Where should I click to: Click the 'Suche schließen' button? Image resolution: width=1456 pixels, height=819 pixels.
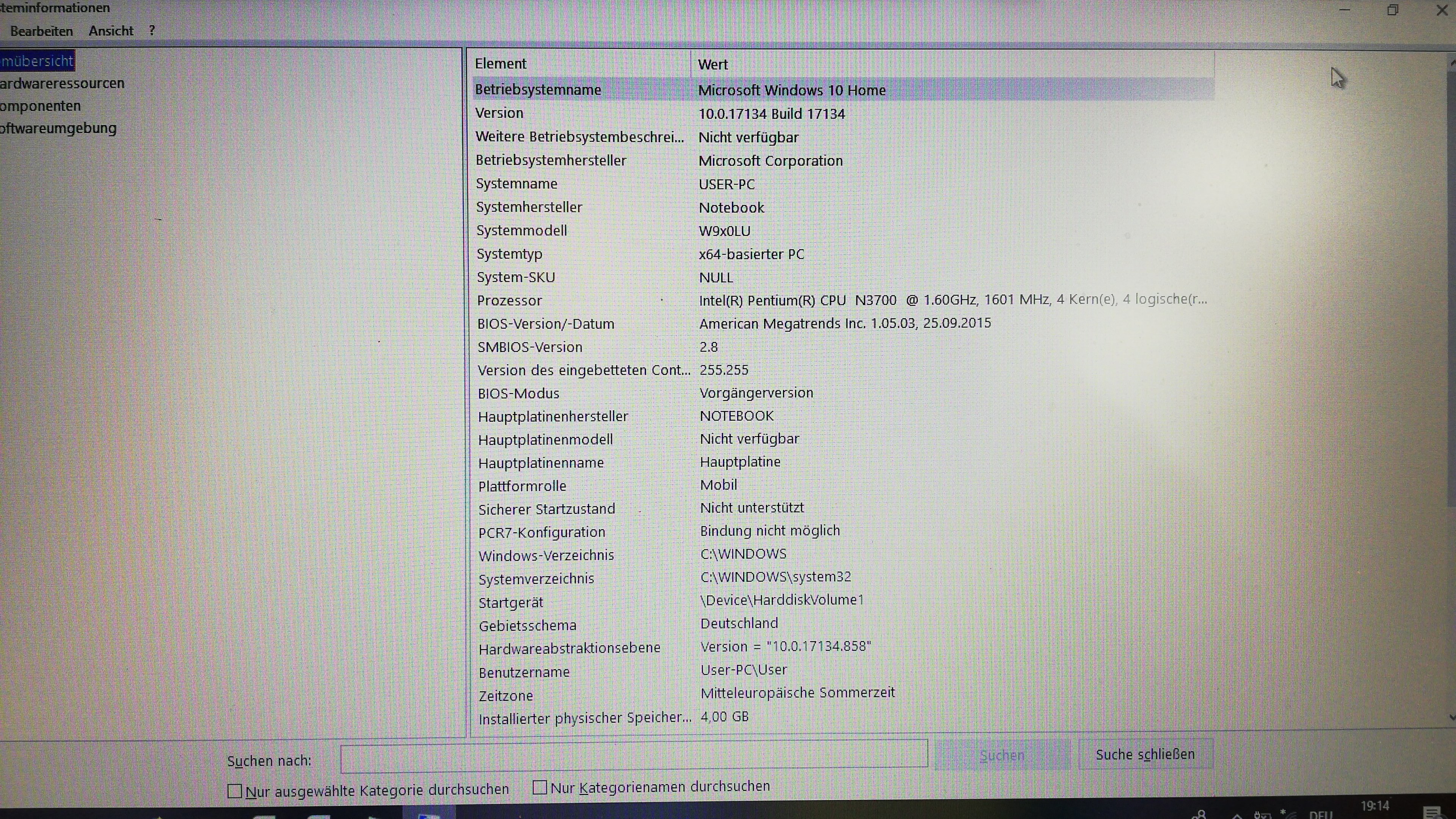point(1145,754)
